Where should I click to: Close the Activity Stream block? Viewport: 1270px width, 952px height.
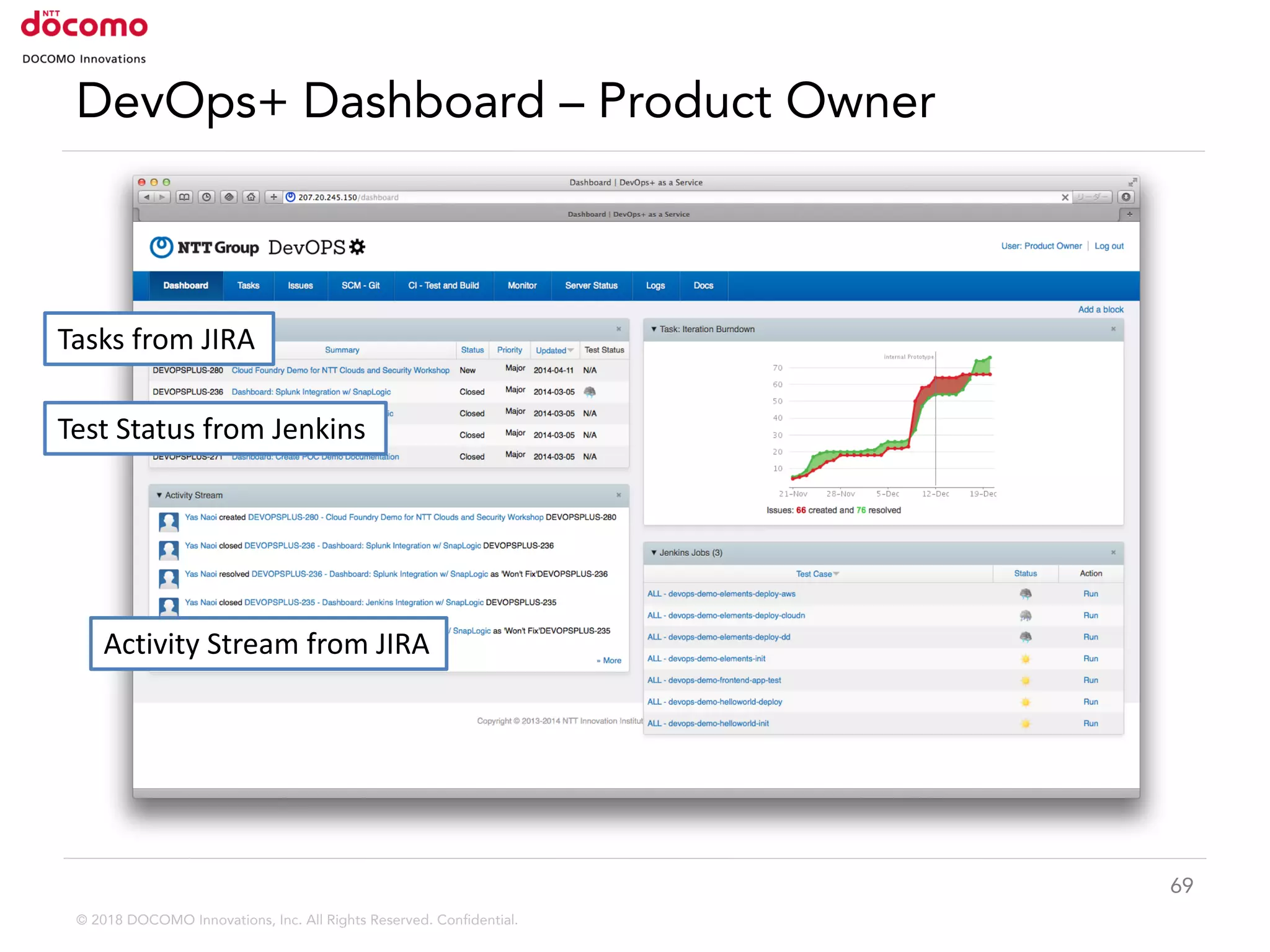(x=618, y=495)
